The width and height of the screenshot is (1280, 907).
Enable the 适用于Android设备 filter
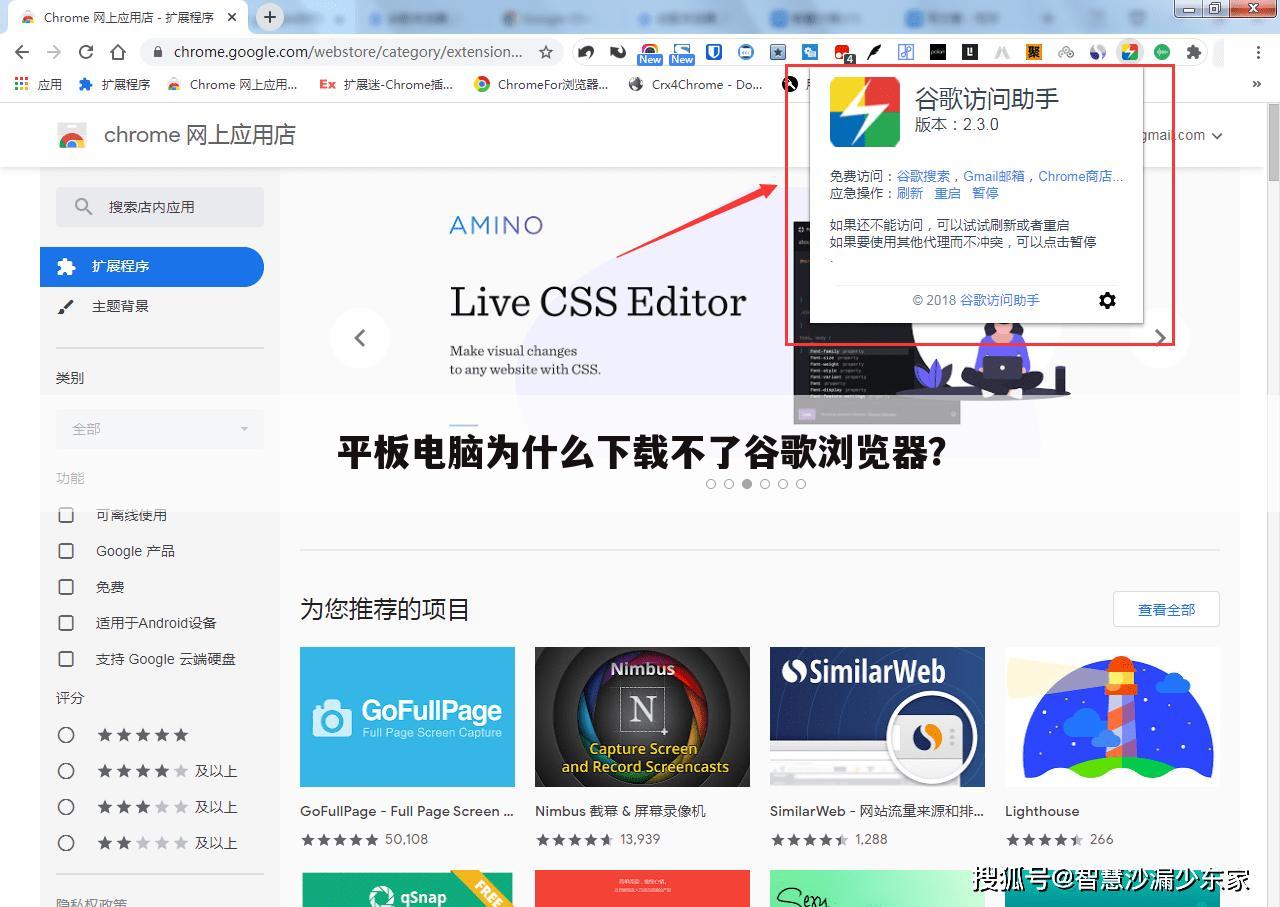tap(66, 623)
